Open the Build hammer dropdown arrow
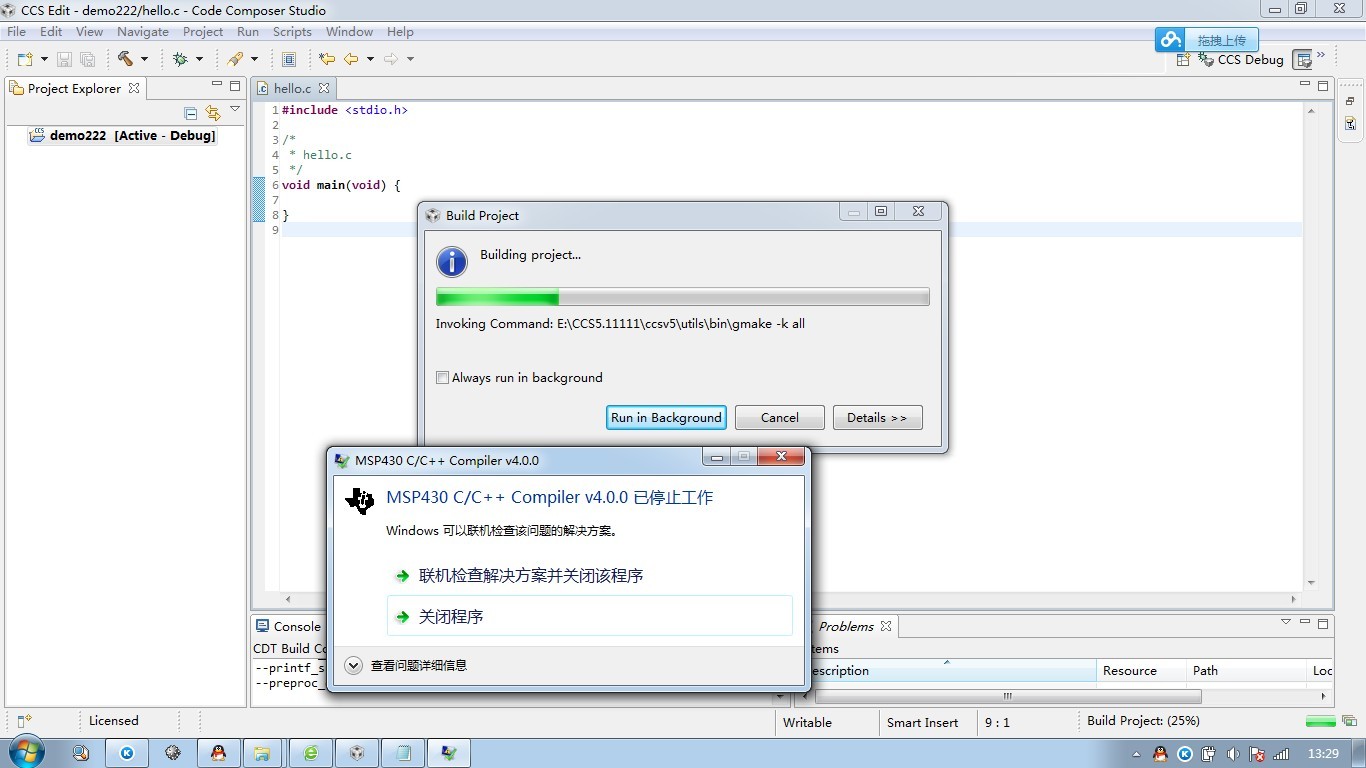The image size is (1366, 768). point(144,59)
